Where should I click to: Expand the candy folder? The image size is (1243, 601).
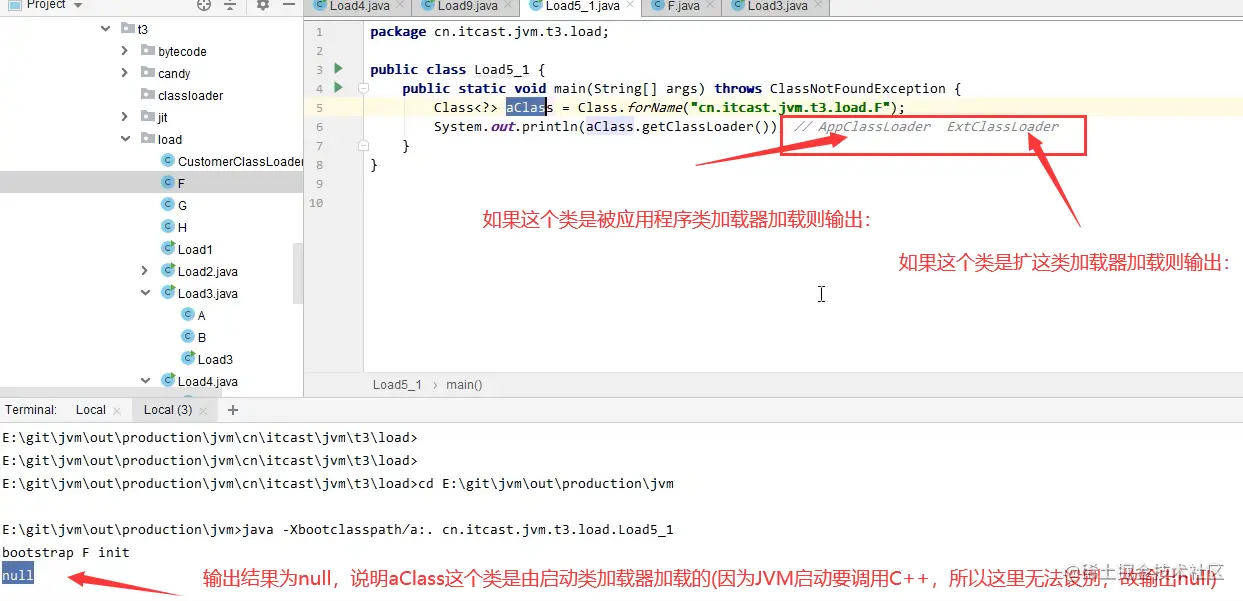[x=125, y=73]
